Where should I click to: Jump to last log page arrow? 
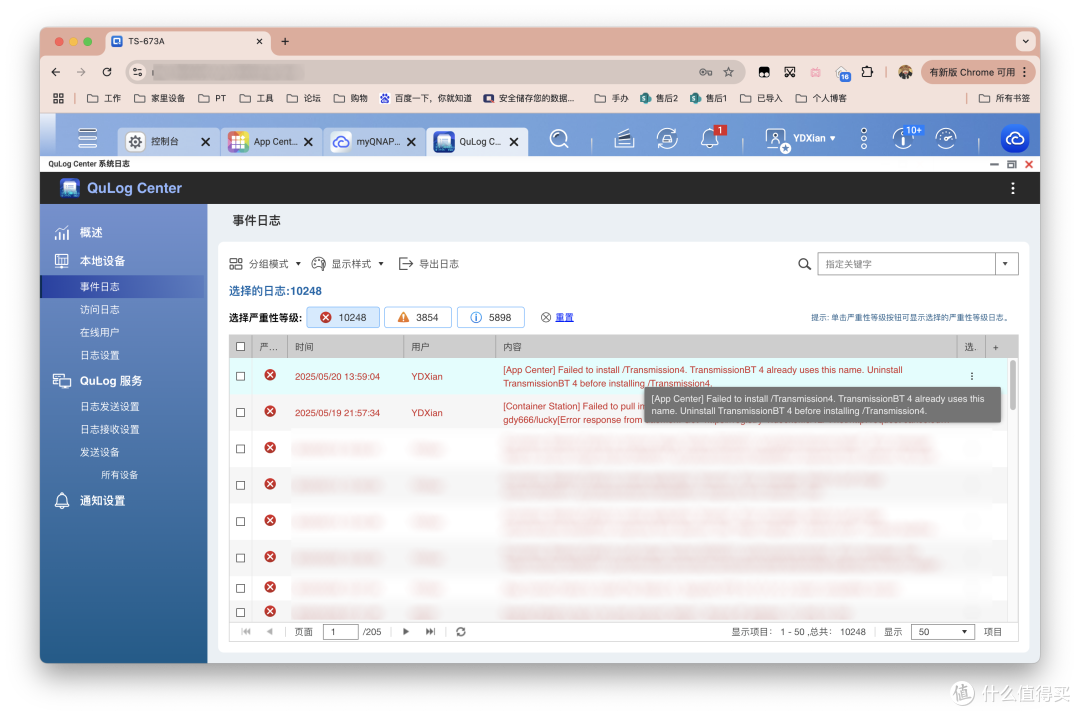coord(430,631)
